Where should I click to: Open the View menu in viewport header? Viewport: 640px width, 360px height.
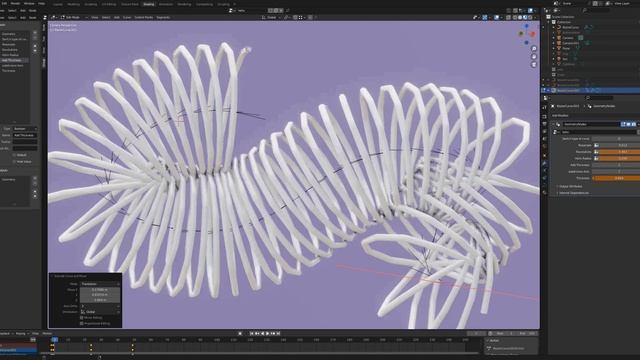pos(95,18)
